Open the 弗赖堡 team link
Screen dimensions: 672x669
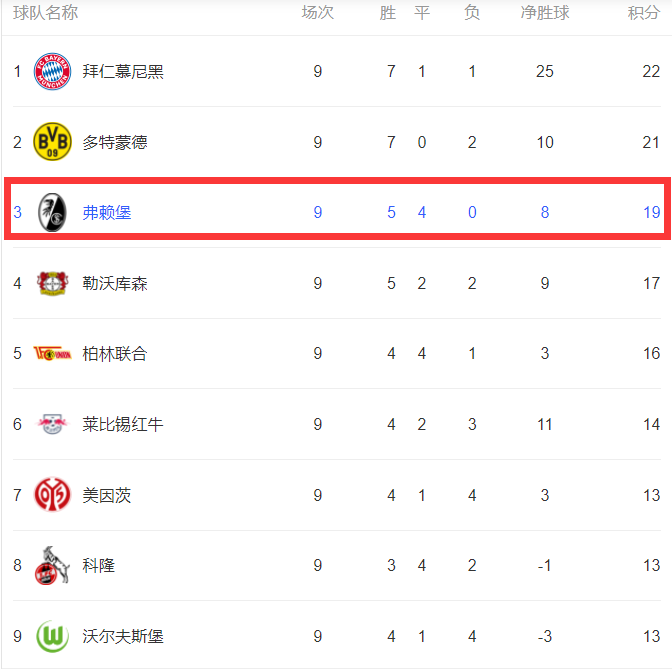pyautogui.click(x=107, y=213)
